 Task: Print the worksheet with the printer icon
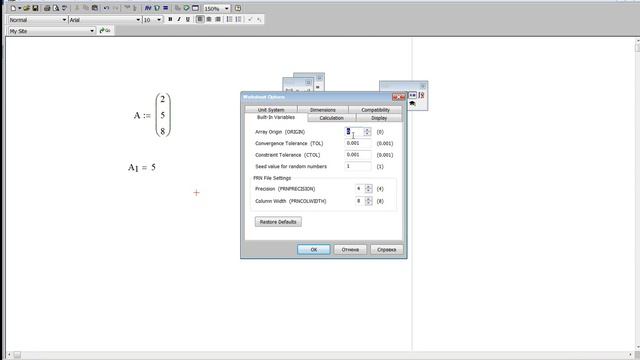pyautogui.click(x=47, y=8)
